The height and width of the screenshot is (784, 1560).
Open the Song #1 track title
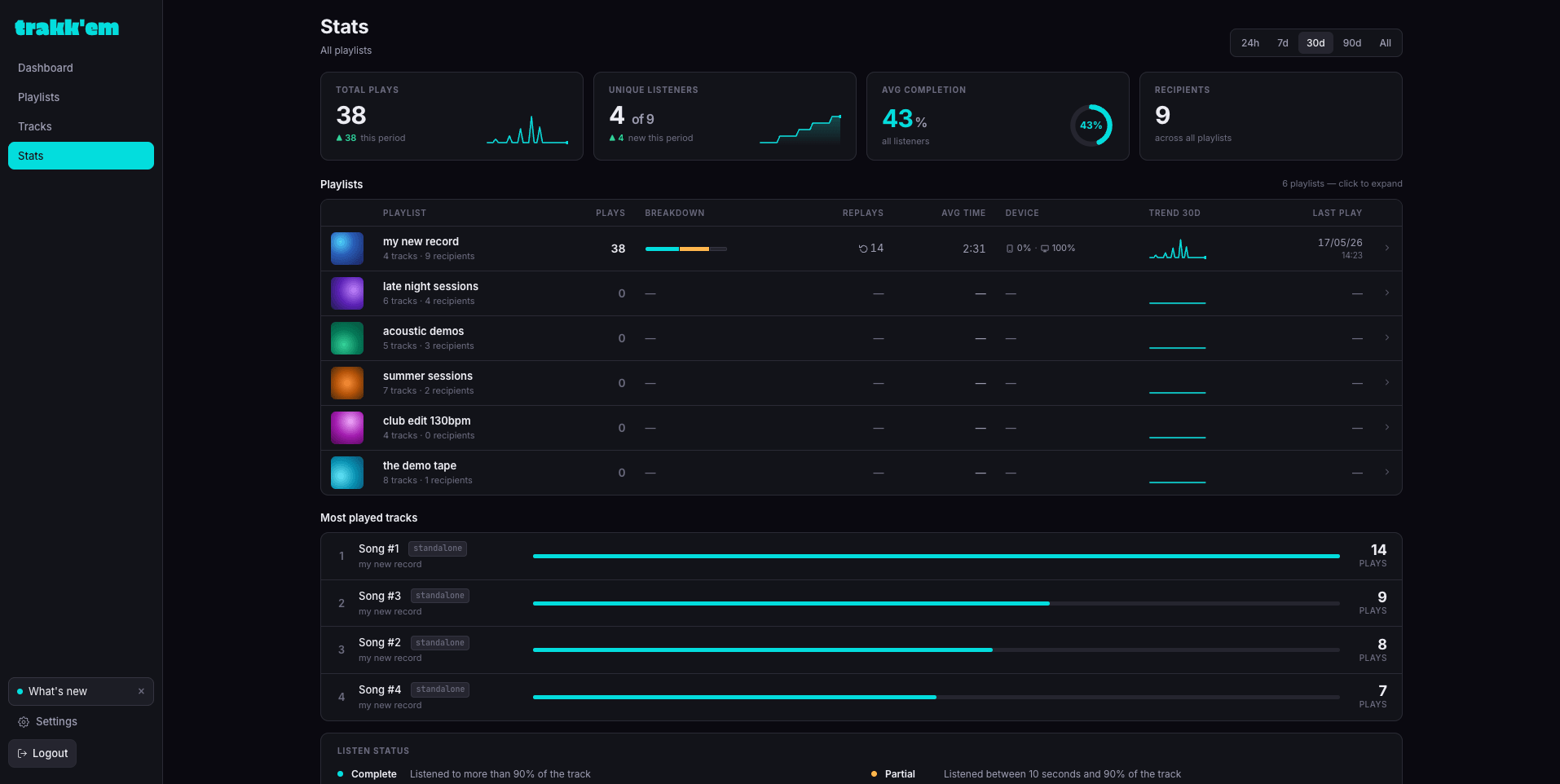coord(379,548)
